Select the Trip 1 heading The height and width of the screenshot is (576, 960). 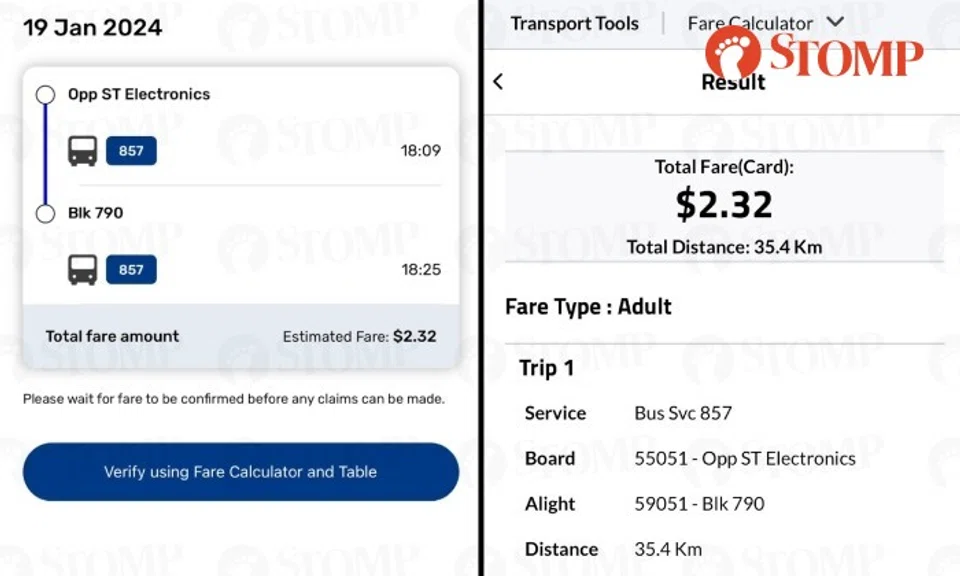546,368
